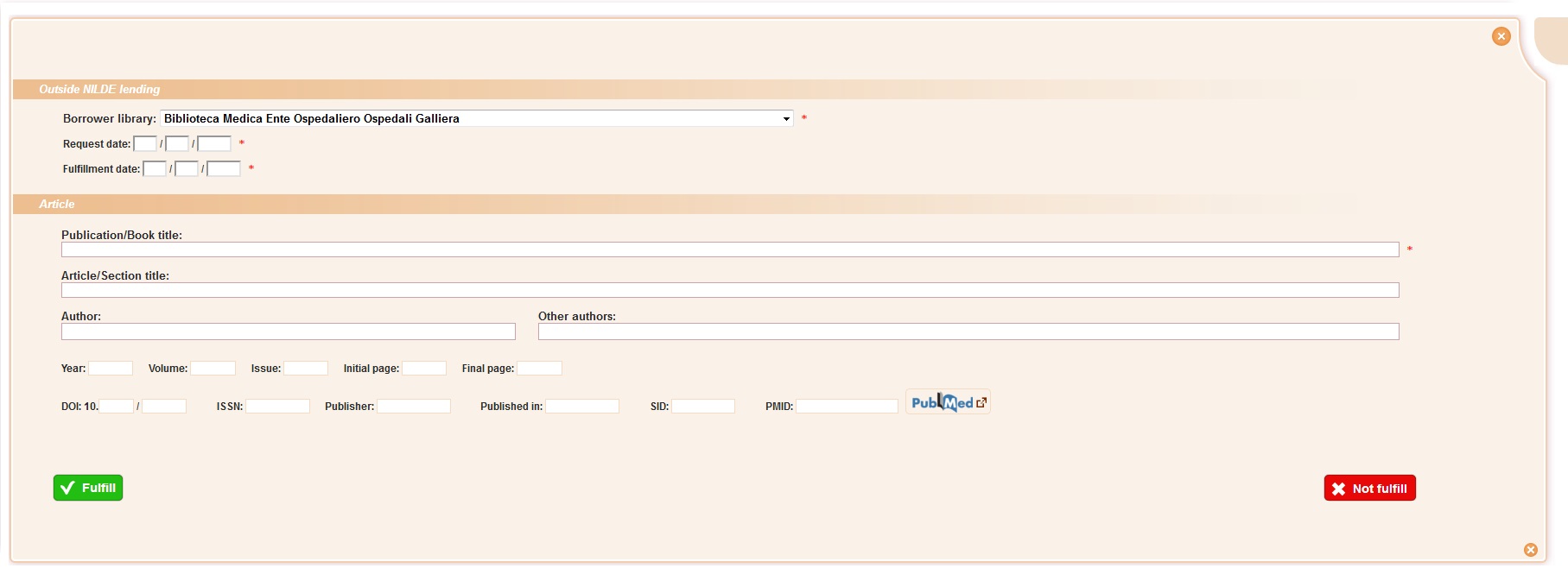Click the Final page input field
The width and height of the screenshot is (1568, 587).
pyautogui.click(x=539, y=369)
